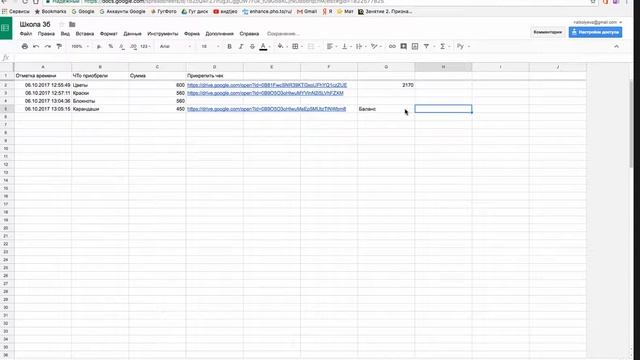Click the Print icon in toolbar
Screen dimensions: 640x360
point(25,47)
